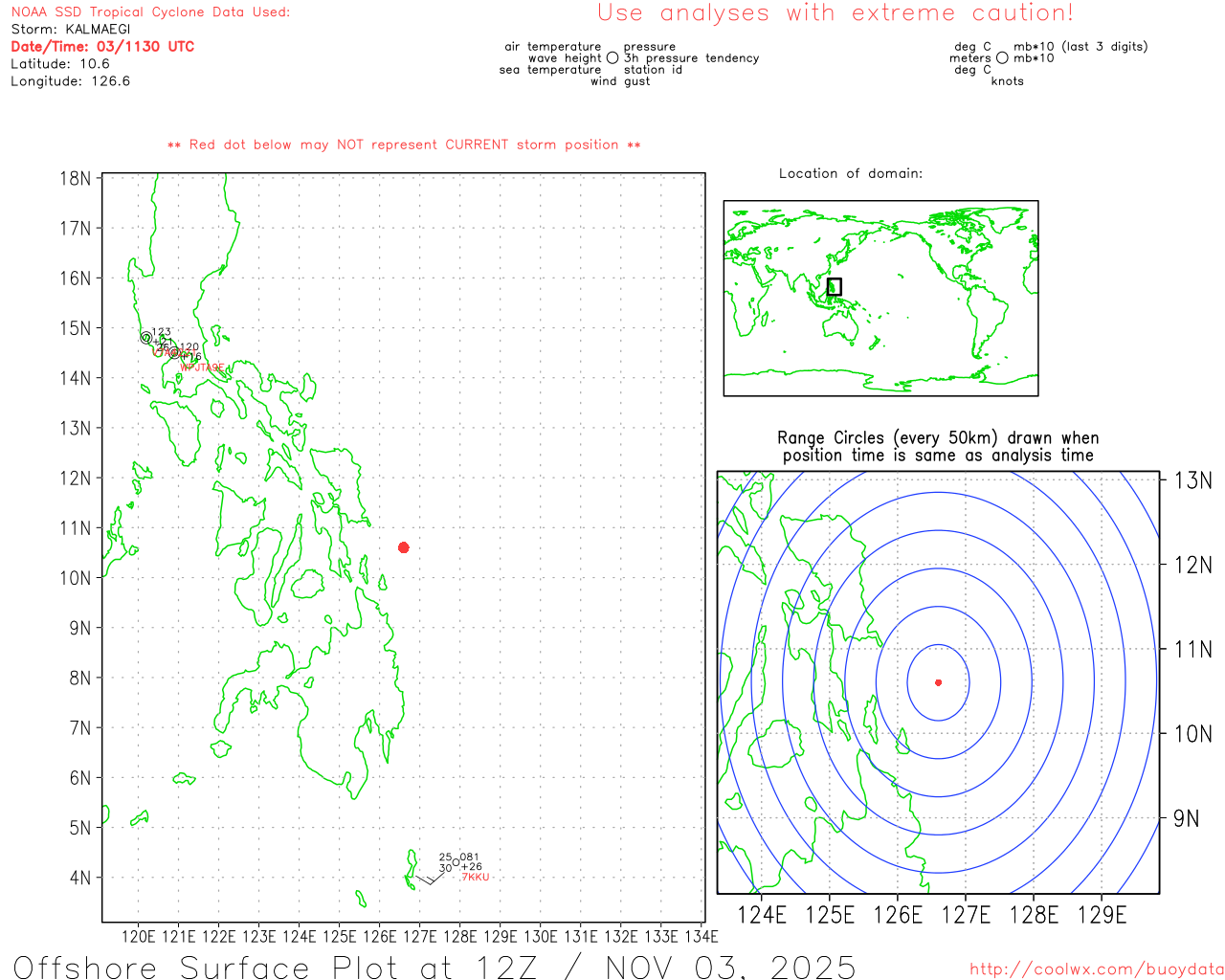Click the red 'Red dot below may NOT represent' notice
The height and width of the screenshot is (980, 1225).
pos(404,145)
